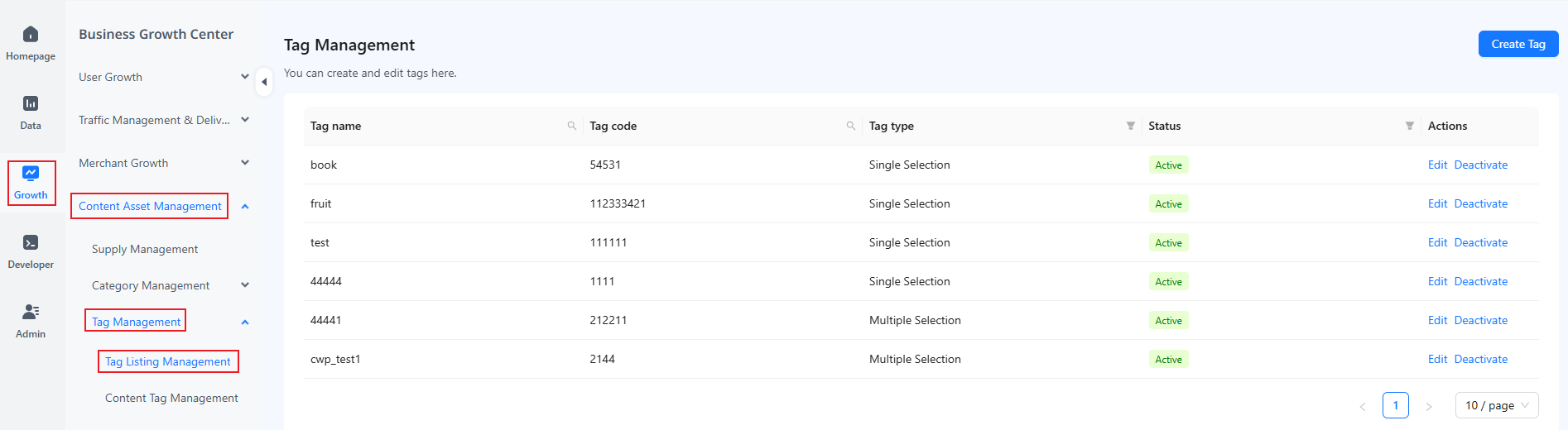The height and width of the screenshot is (430, 1568).
Task: Collapse sidebar with the arrow handle
Action: 264,81
